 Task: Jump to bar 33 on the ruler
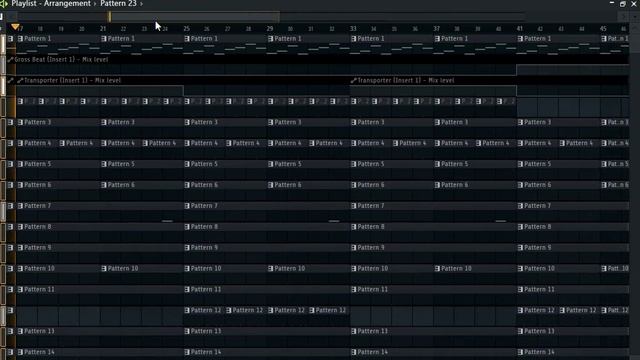coord(353,29)
